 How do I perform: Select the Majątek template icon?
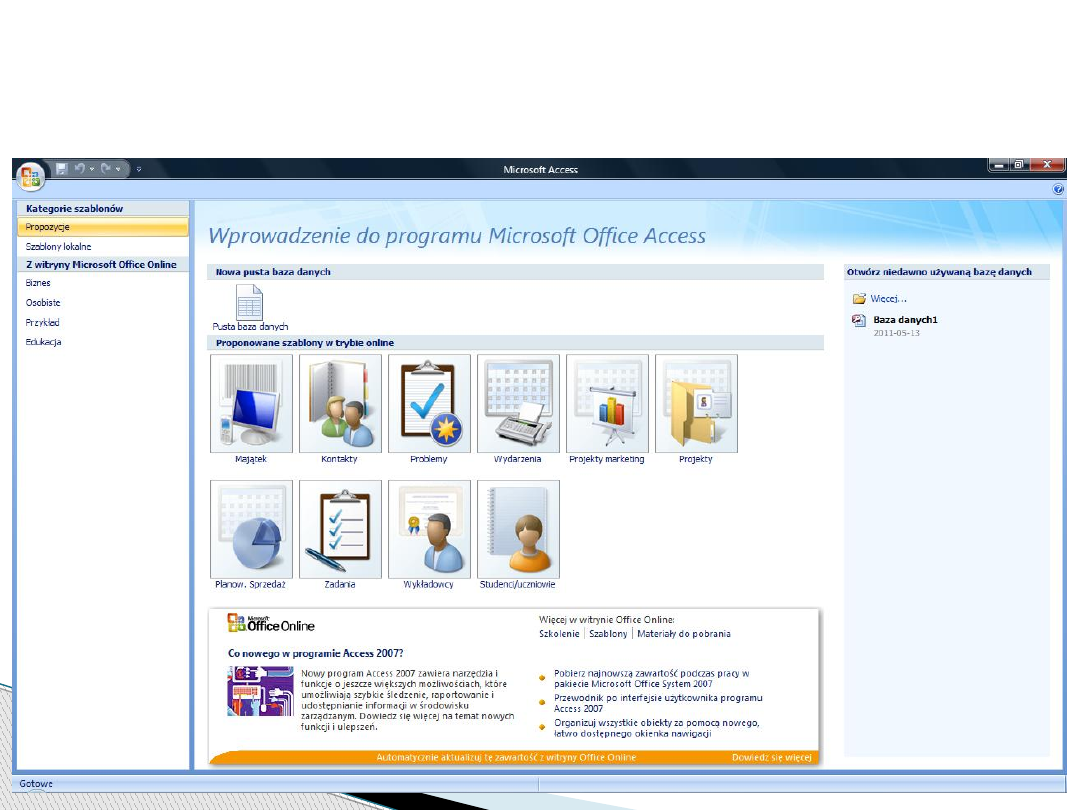251,404
